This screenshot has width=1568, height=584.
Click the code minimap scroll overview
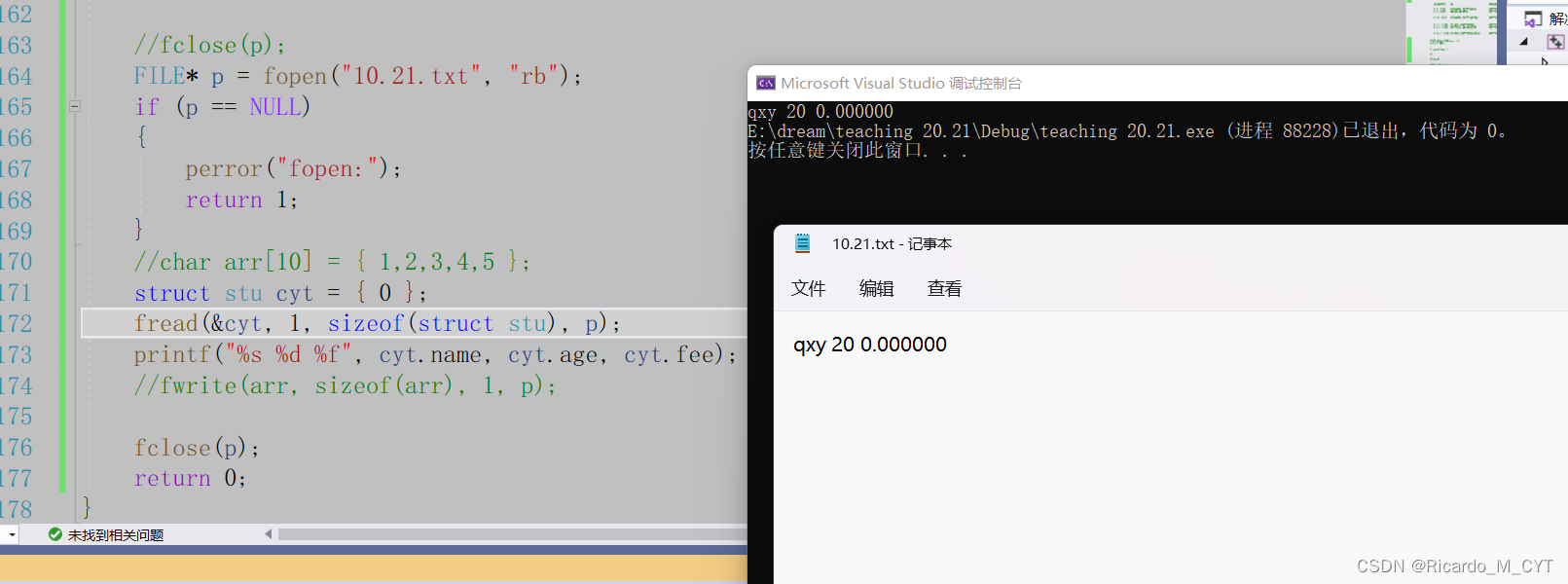point(1453,32)
